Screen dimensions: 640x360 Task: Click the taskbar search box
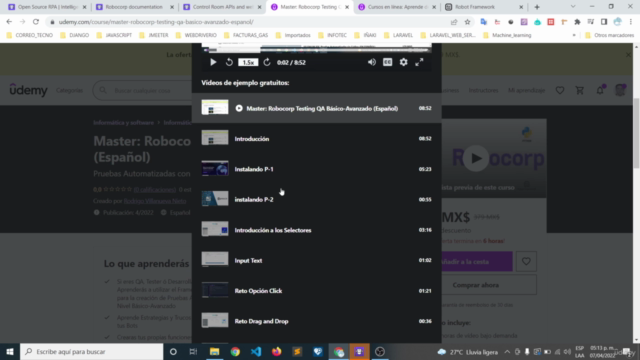tap(91, 351)
